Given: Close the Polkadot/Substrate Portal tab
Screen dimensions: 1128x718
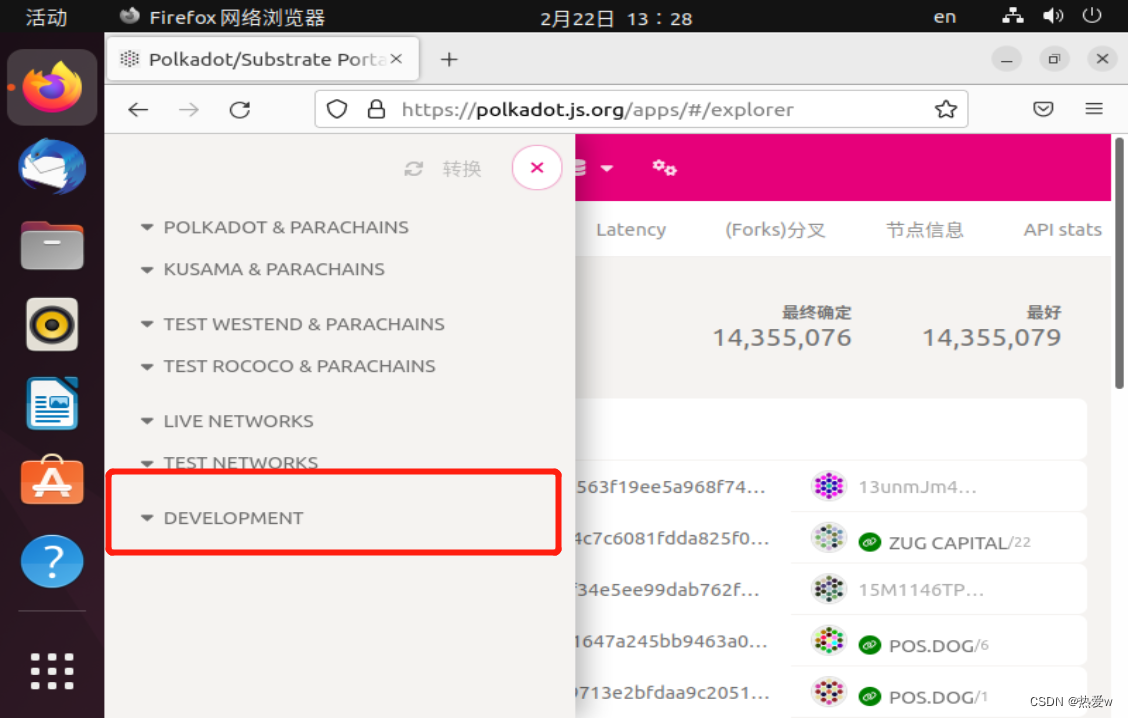Looking at the screenshot, I should click(x=396, y=59).
